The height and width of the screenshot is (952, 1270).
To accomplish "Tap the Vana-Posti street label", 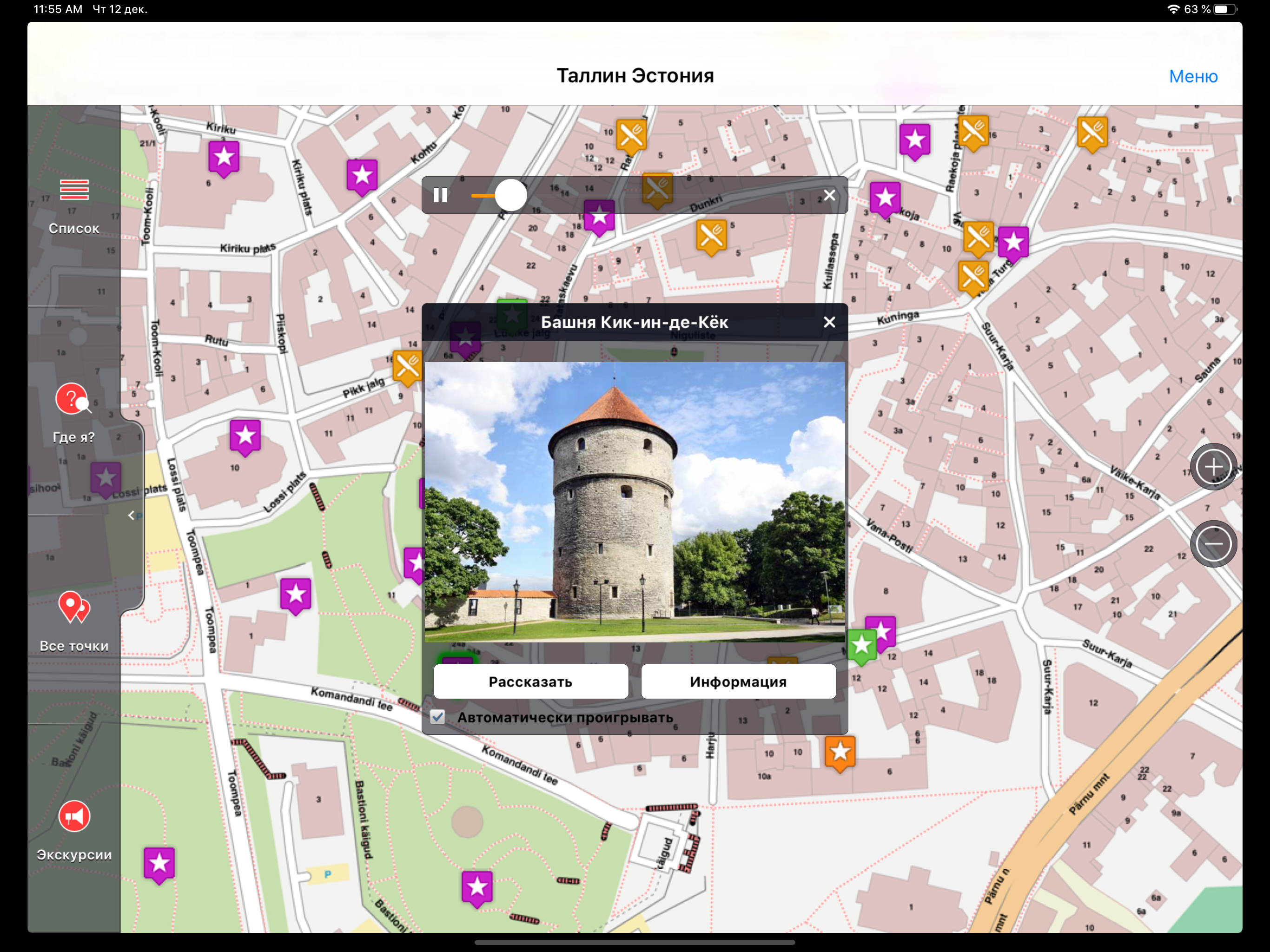I will 889,535.
